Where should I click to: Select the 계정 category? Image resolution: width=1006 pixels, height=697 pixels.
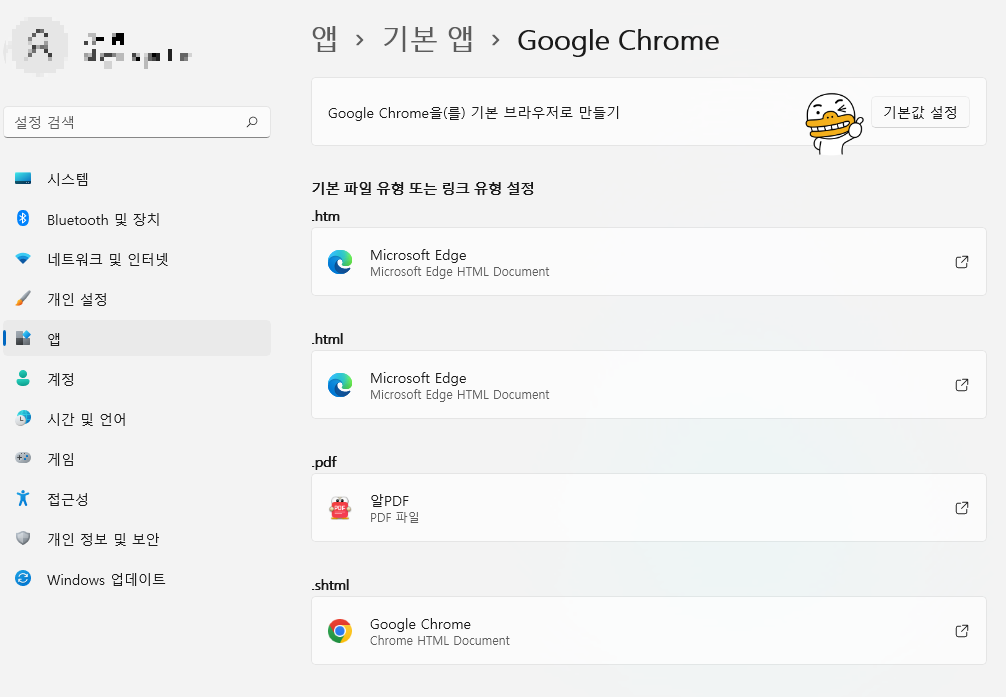coord(137,379)
